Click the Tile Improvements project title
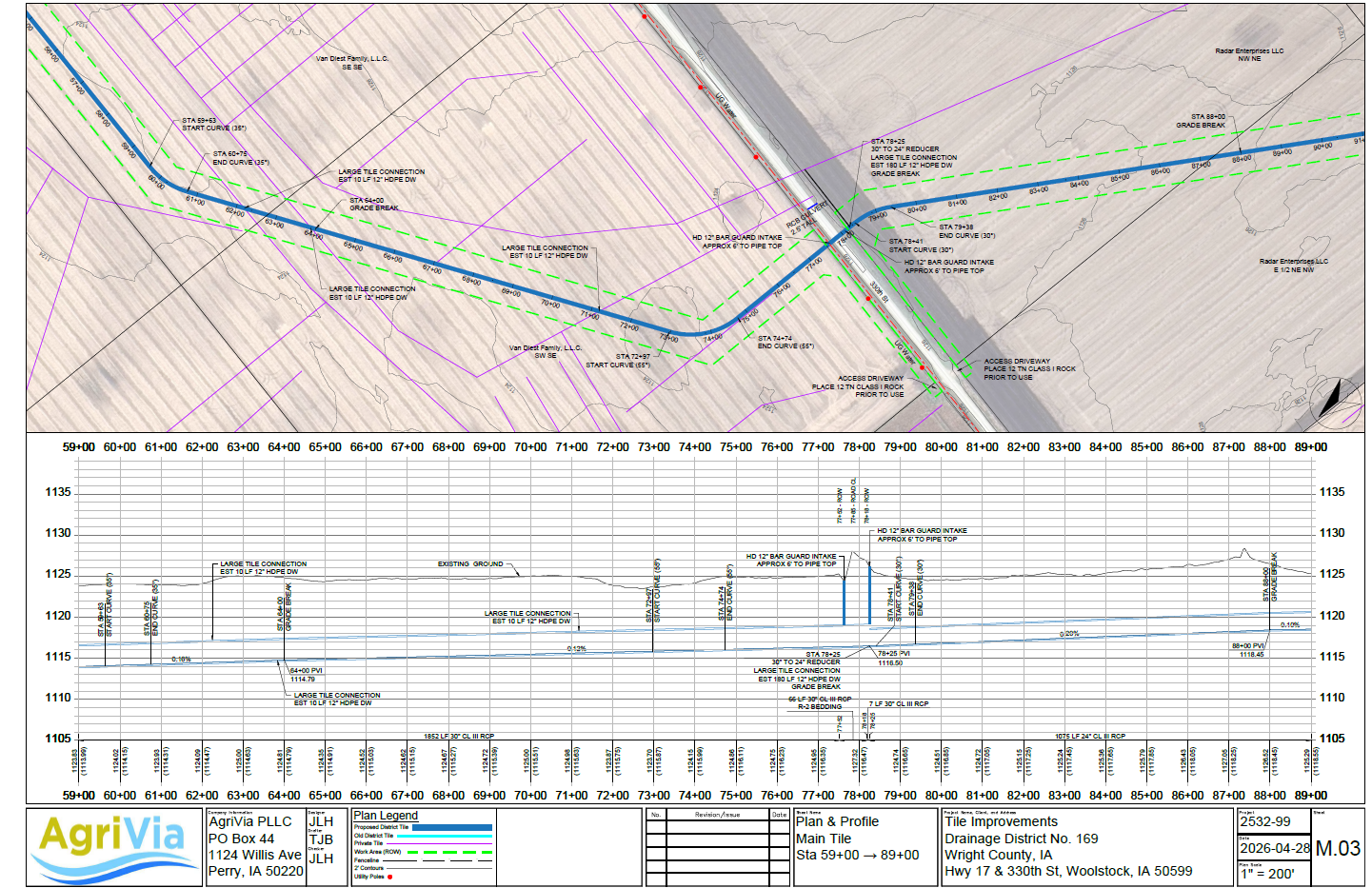The width and height of the screenshot is (1372, 888). (1001, 821)
